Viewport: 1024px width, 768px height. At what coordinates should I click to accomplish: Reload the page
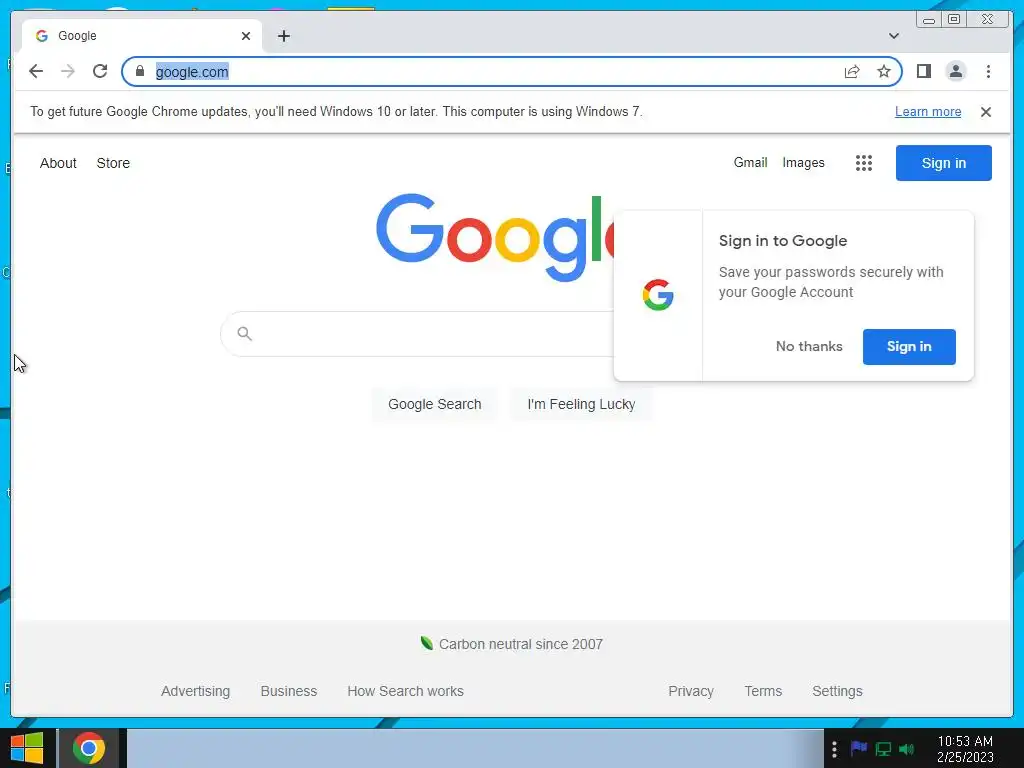click(100, 71)
